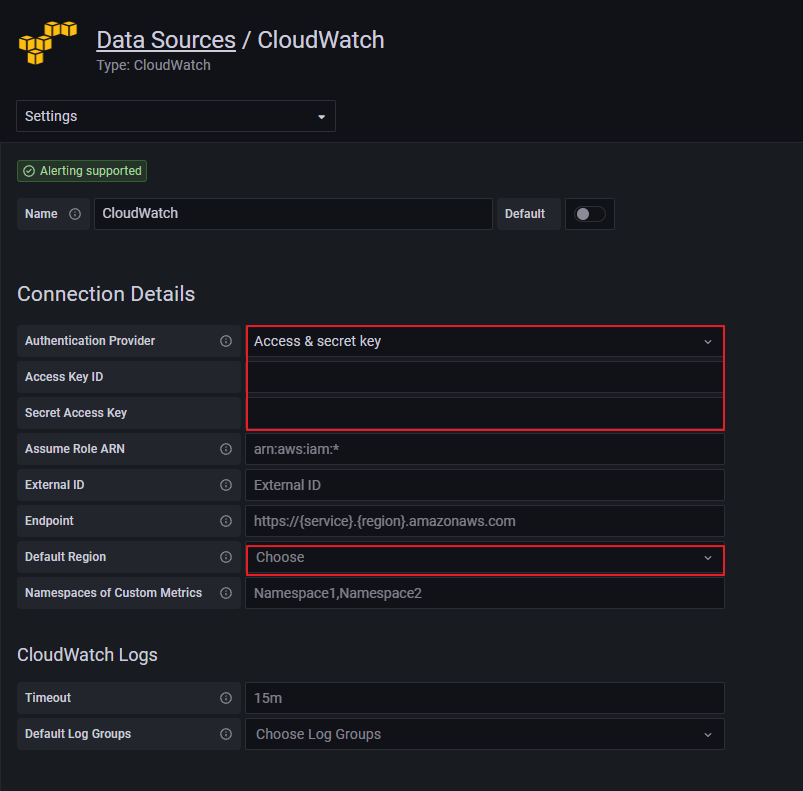Focus the Secret Access Key input
Image resolution: width=803 pixels, height=791 pixels.
[484, 413]
